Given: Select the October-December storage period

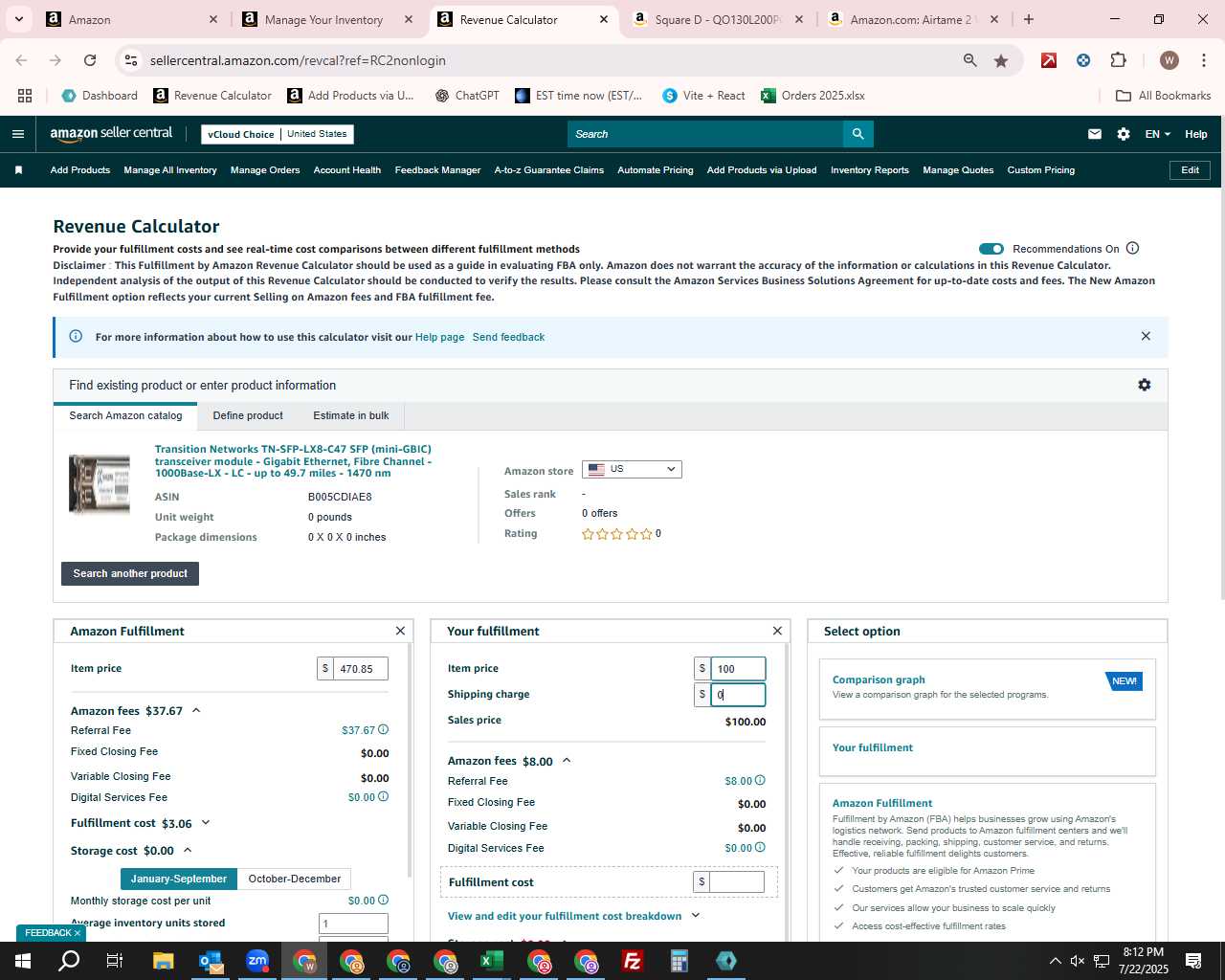Looking at the screenshot, I should 295,879.
